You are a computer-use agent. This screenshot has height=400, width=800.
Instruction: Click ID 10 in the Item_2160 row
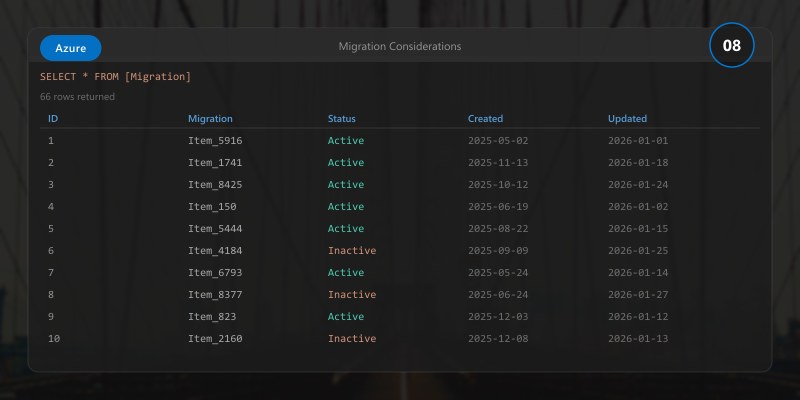(54, 338)
